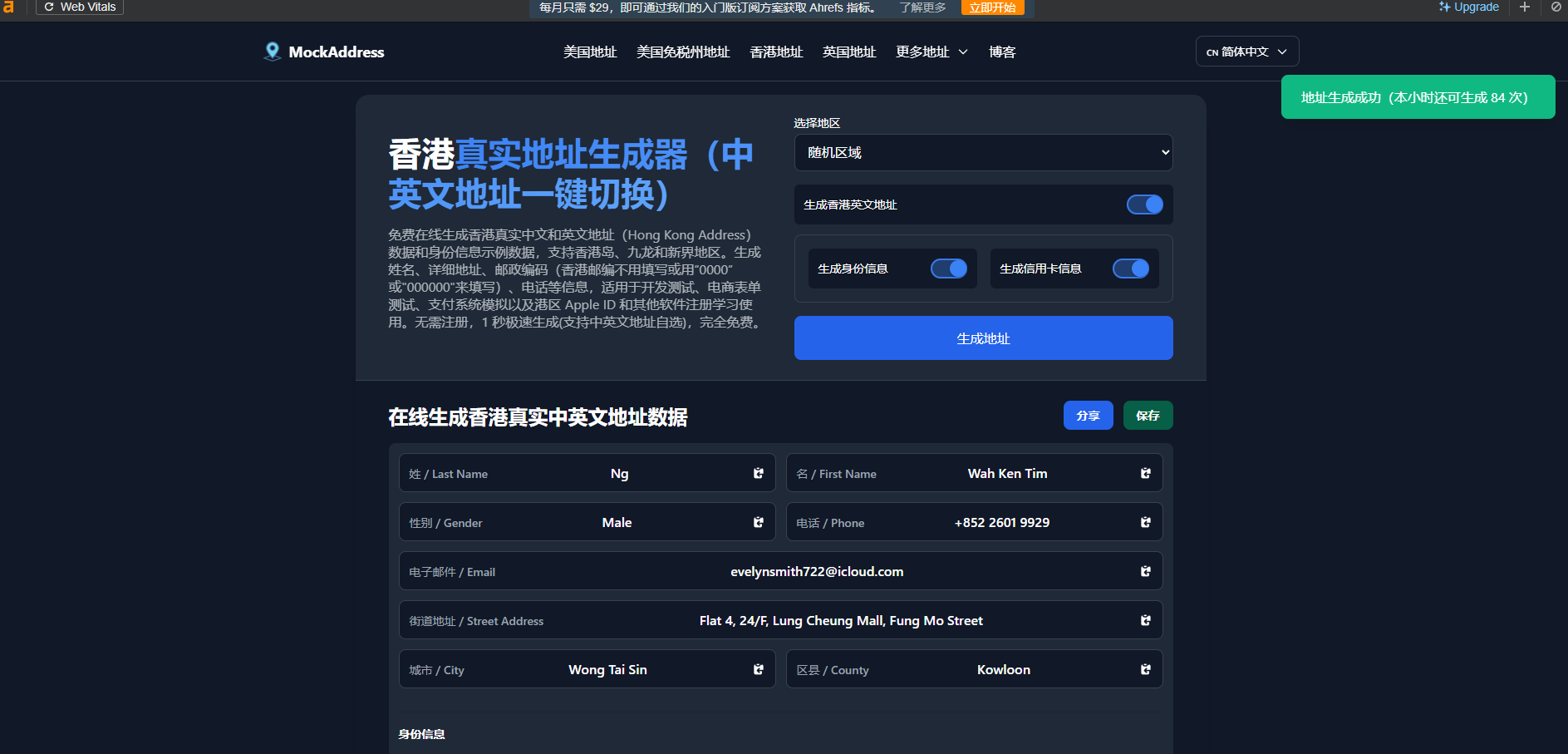This screenshot has height=754, width=1568.
Task: Expand the 更多地址 menu
Action: click(x=931, y=52)
